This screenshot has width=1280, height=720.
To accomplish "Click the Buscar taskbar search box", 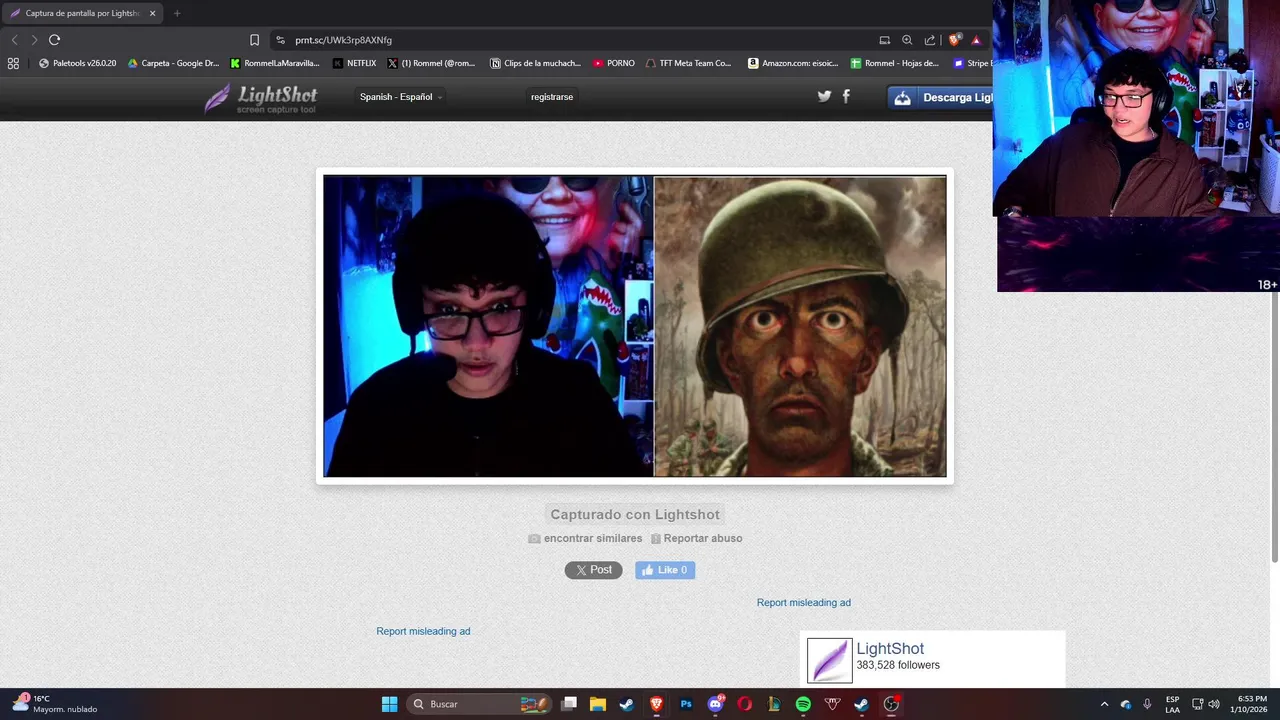I will click(480, 704).
